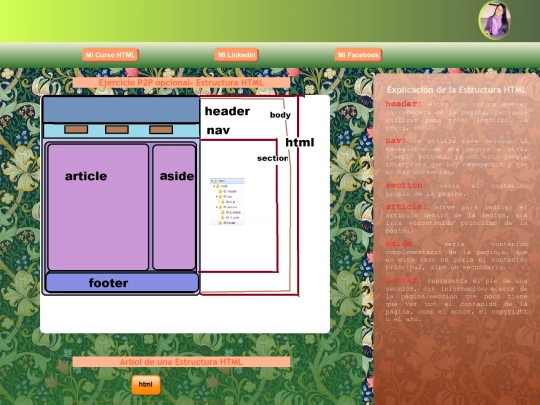Click the red 'section:' term
Image resolution: width=540 pixels, height=405 pixels.
[406, 185]
